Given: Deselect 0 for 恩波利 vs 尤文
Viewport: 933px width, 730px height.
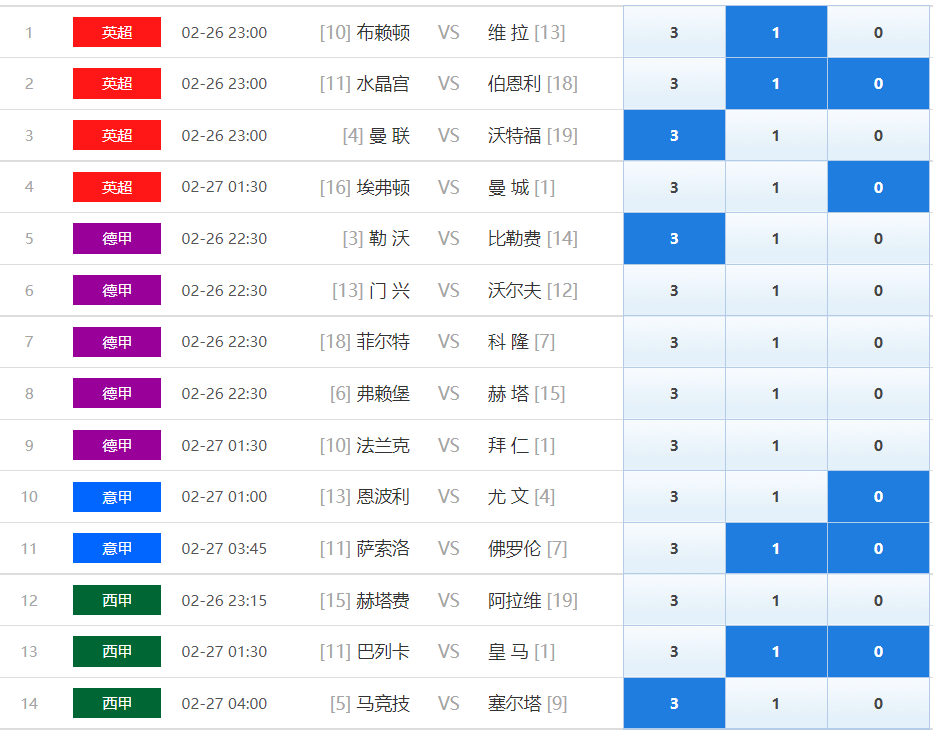Looking at the screenshot, I should point(878,497).
